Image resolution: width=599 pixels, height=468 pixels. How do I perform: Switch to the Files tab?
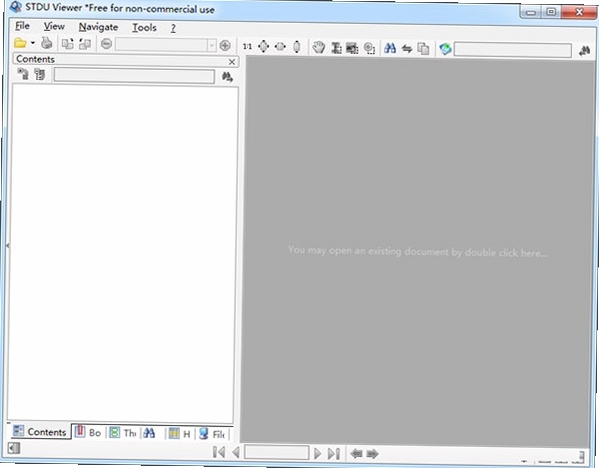[x=212, y=434]
